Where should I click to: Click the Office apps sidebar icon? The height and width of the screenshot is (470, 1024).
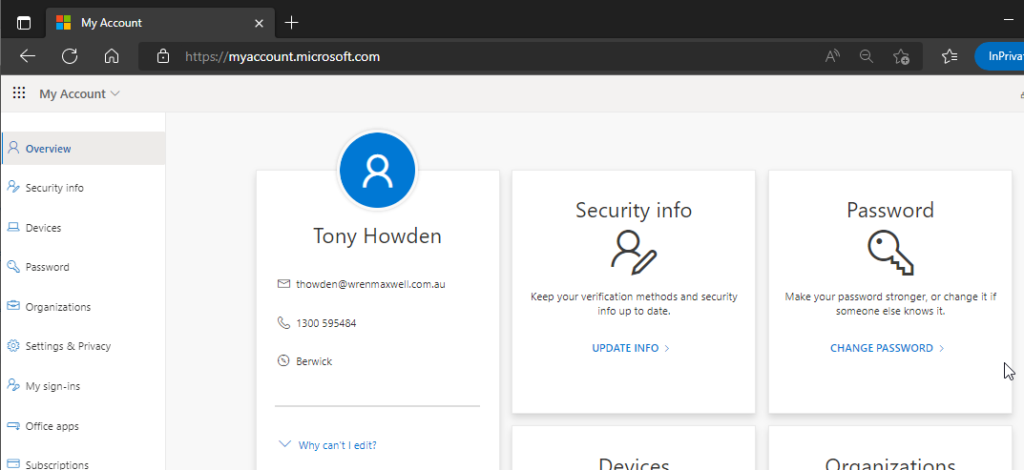[x=13, y=426]
